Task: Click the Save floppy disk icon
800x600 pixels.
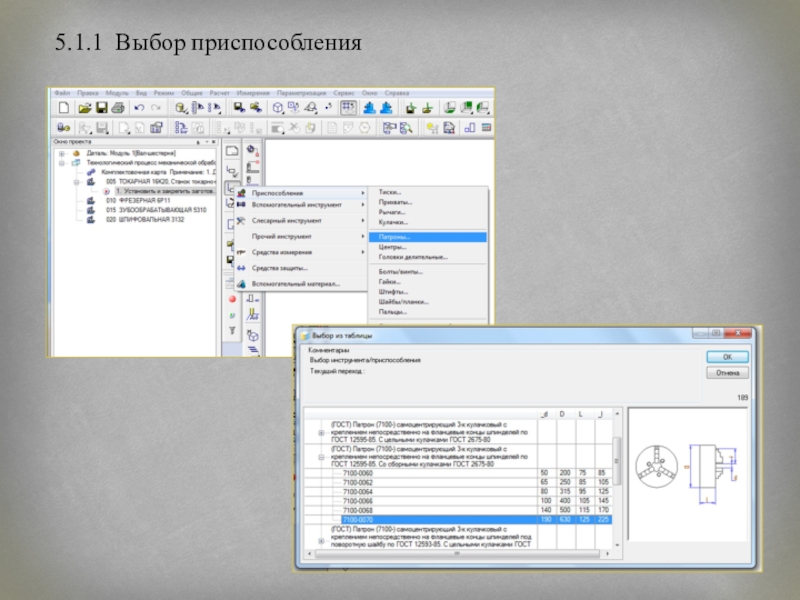Action: pyautogui.click(x=101, y=107)
